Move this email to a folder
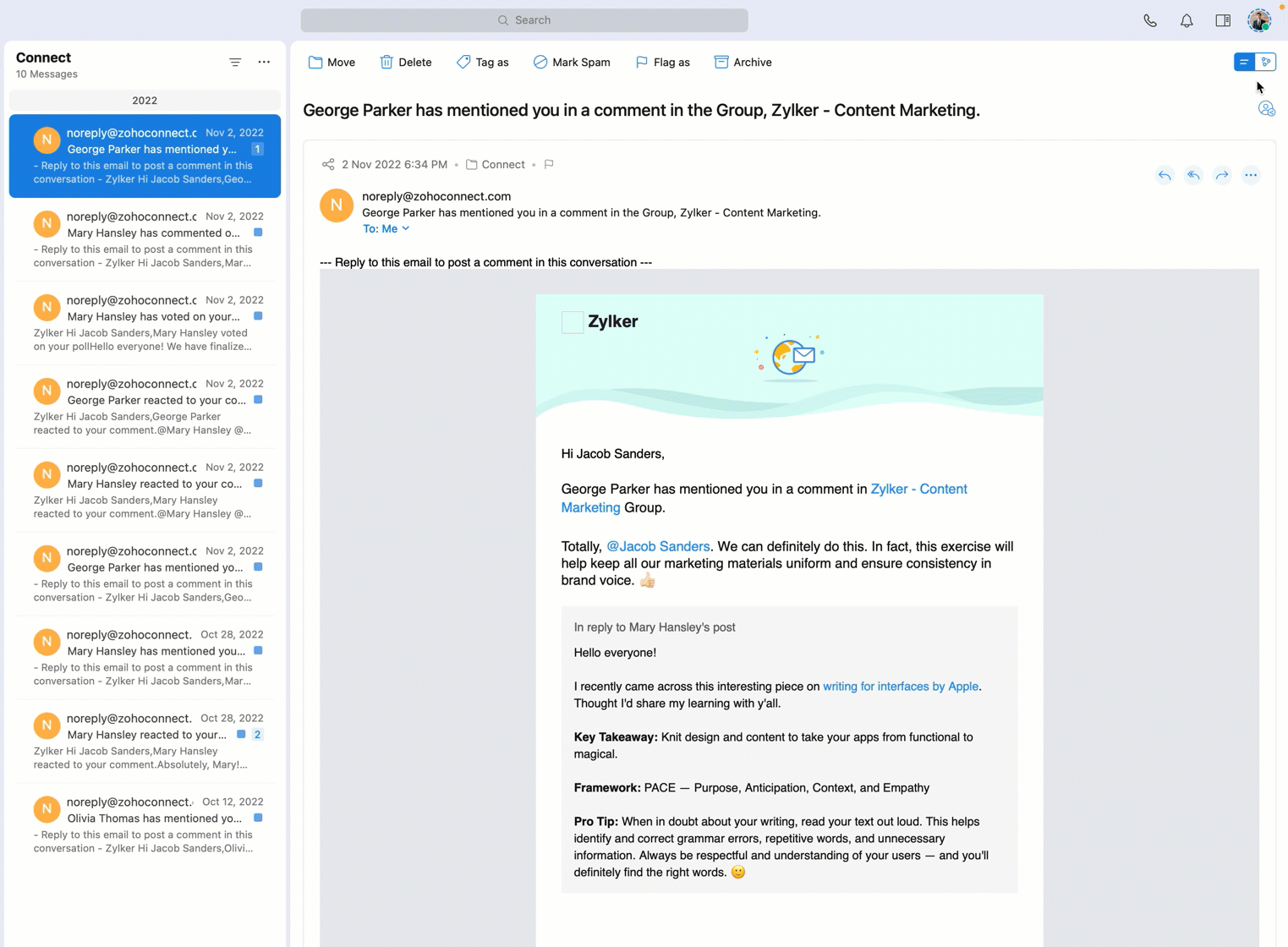 click(332, 63)
